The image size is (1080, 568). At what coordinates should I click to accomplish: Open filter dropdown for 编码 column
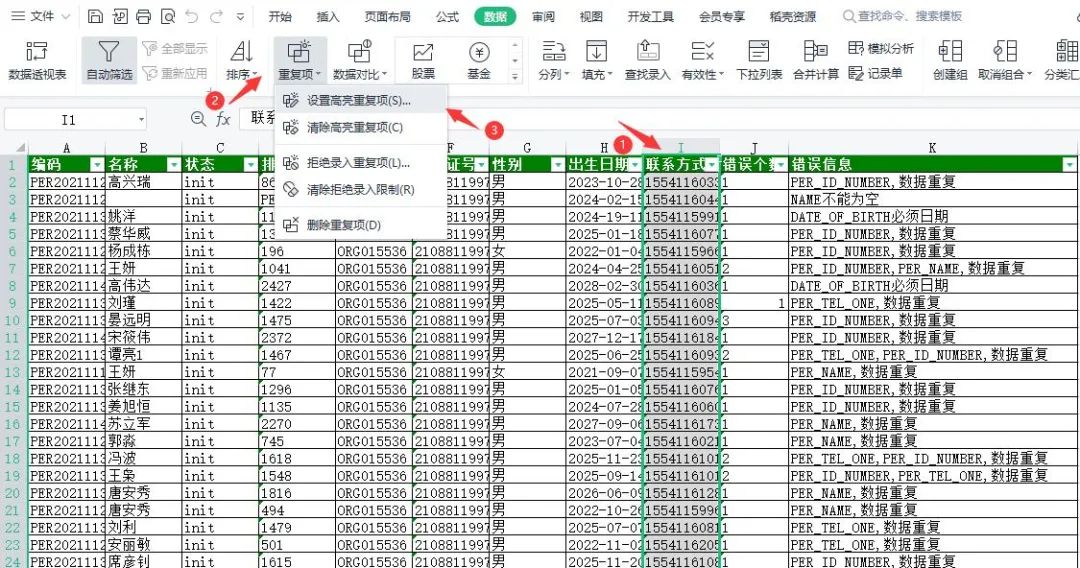coord(97,165)
